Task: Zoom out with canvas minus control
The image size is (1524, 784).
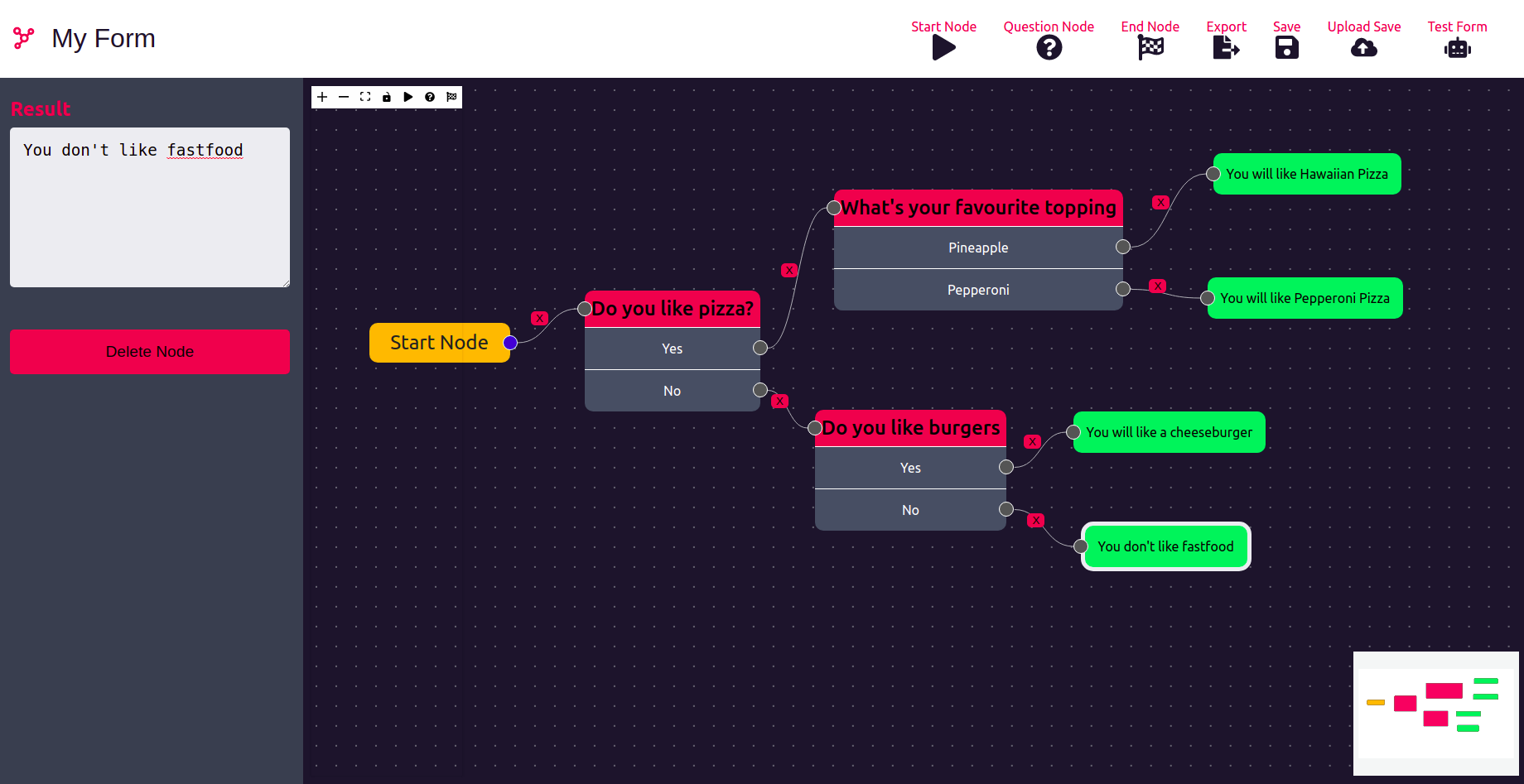Action: coord(344,97)
